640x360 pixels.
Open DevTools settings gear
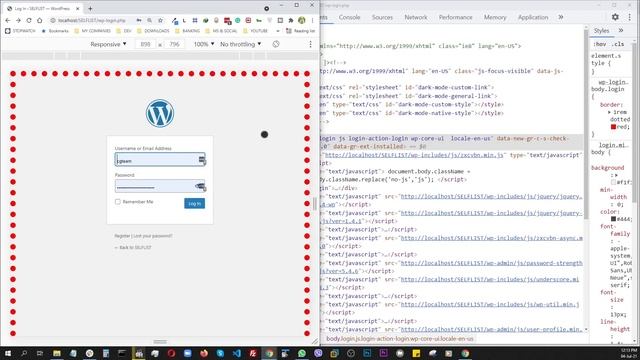(x=615, y=17)
